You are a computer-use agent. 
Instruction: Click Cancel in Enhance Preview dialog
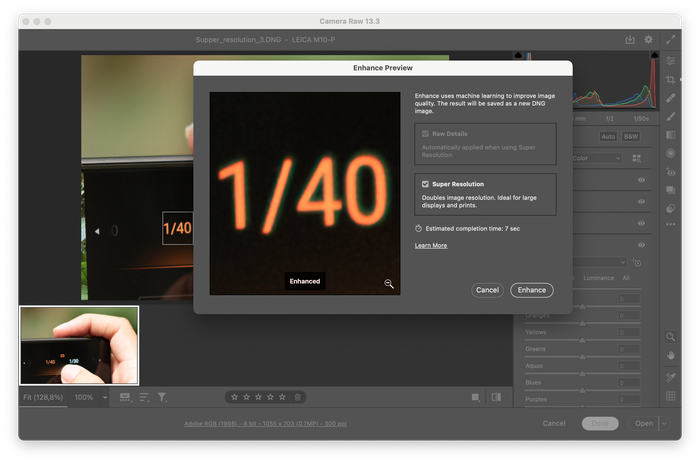[487, 290]
